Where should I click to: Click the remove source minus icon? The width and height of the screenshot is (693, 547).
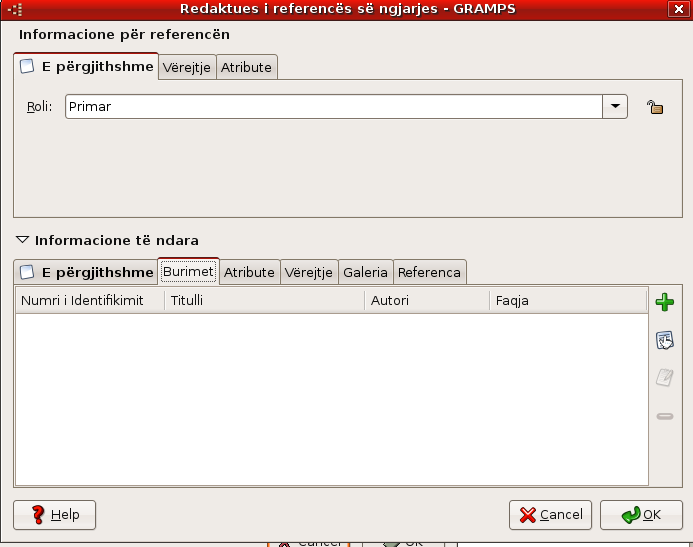click(664, 416)
